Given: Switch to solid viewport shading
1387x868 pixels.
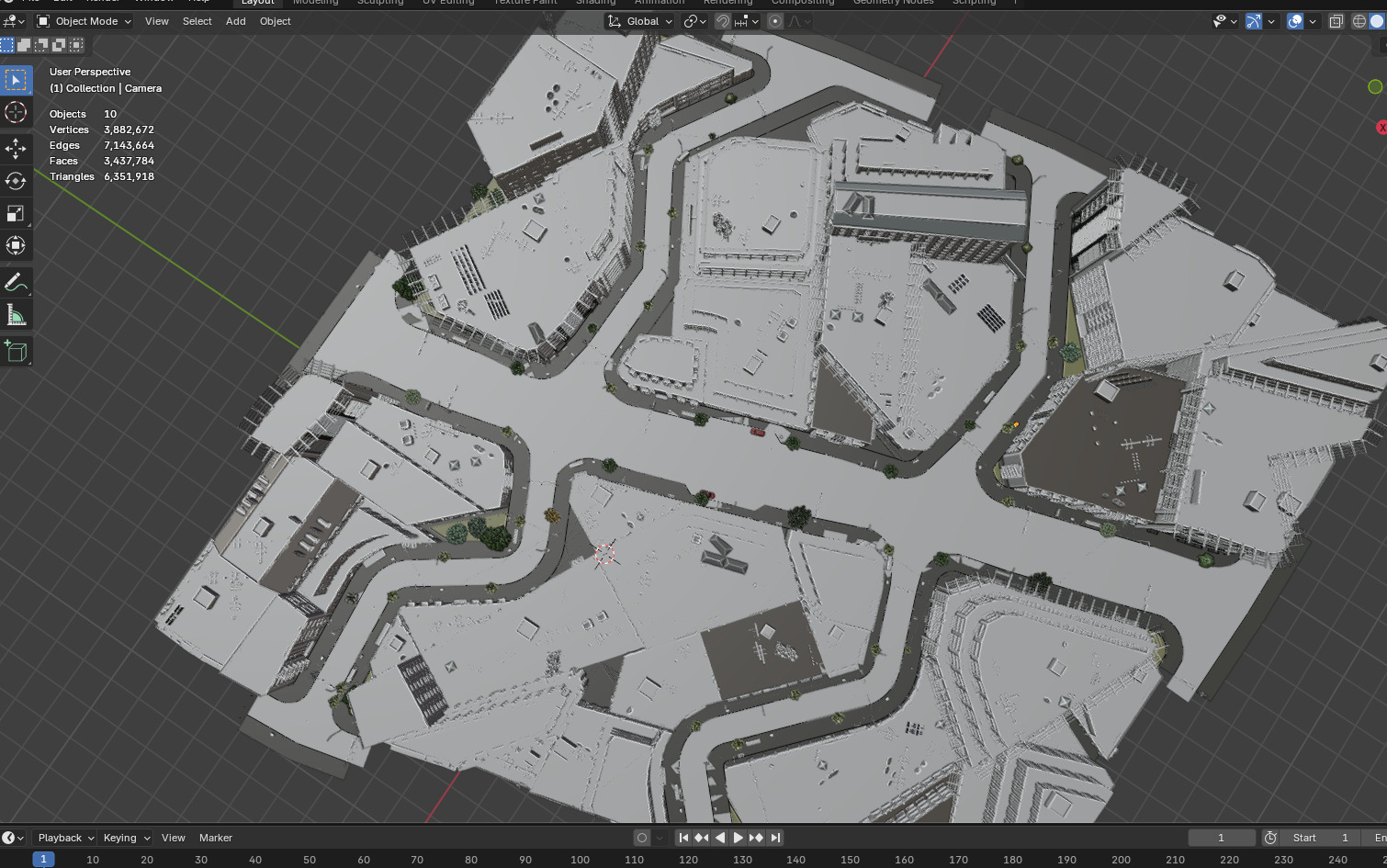Looking at the screenshot, I should pos(1377,21).
